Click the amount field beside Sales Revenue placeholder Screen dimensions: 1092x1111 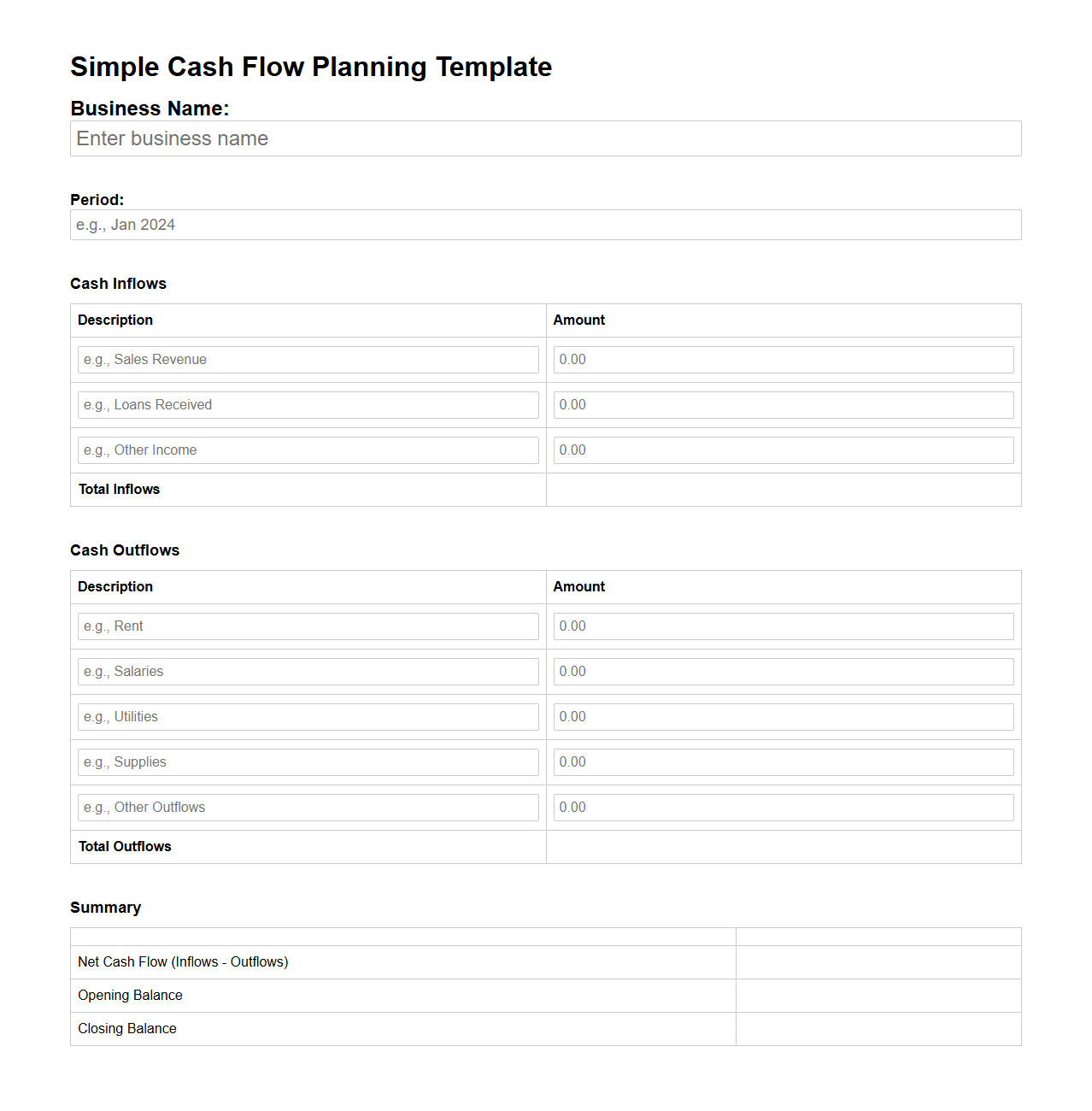pyautogui.click(x=783, y=359)
